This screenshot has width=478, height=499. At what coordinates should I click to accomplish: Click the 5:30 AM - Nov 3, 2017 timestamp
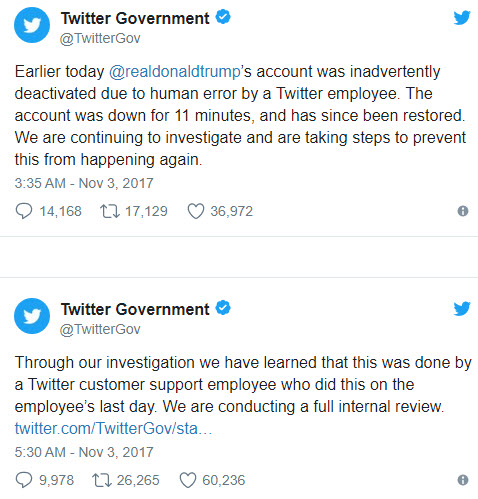(x=84, y=452)
